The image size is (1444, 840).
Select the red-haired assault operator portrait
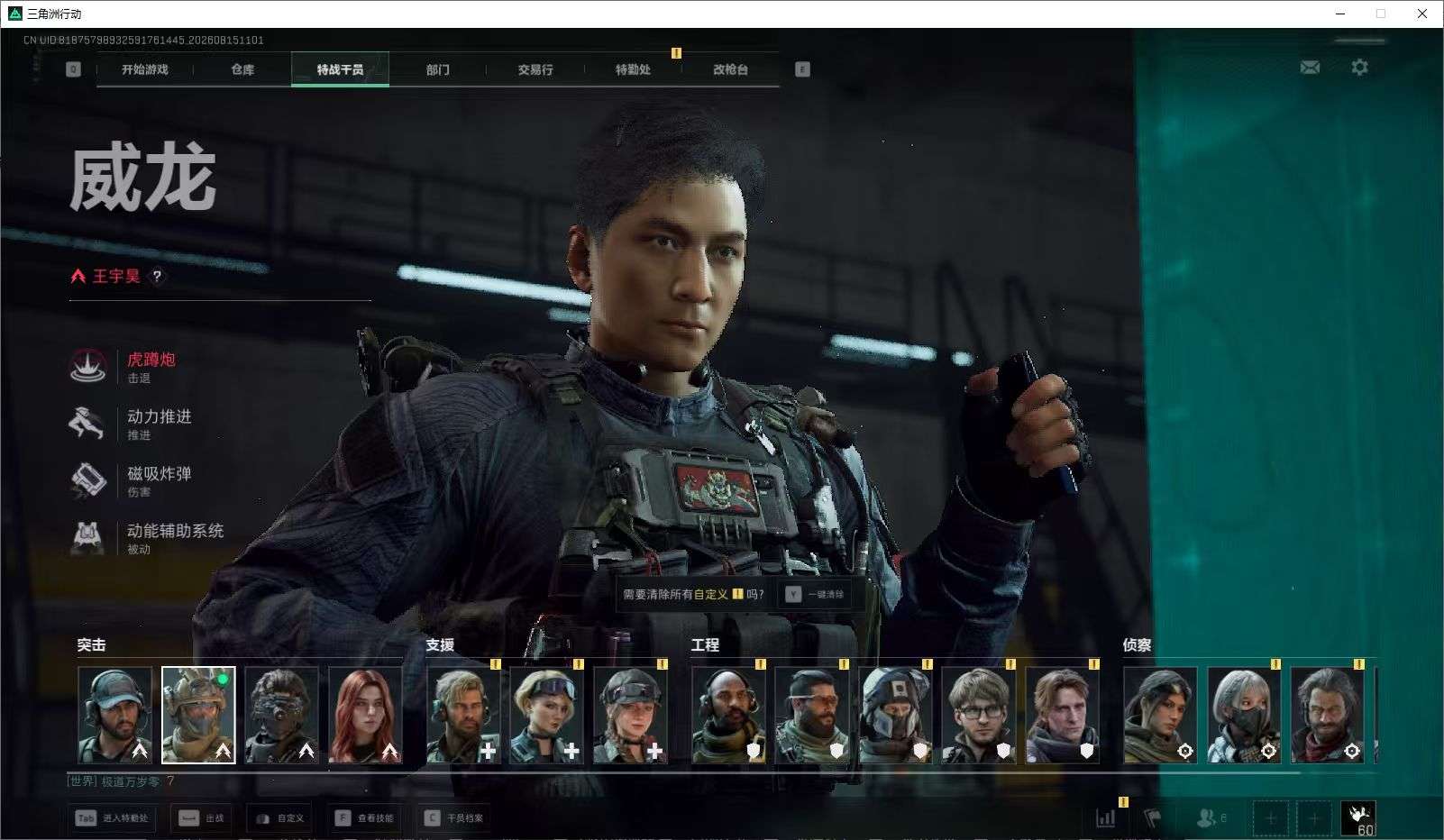pos(365,715)
